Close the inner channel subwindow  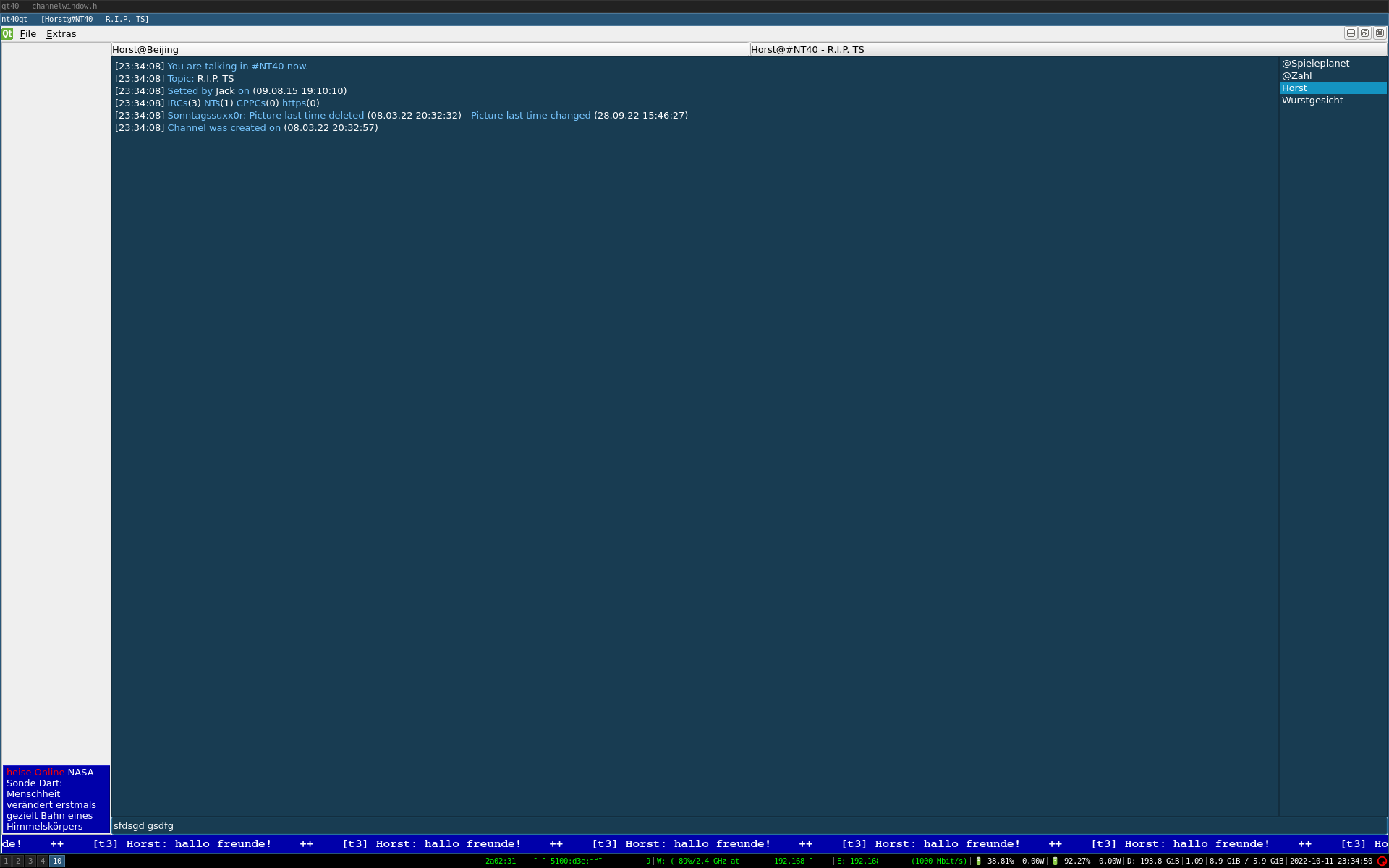pos(1380,33)
